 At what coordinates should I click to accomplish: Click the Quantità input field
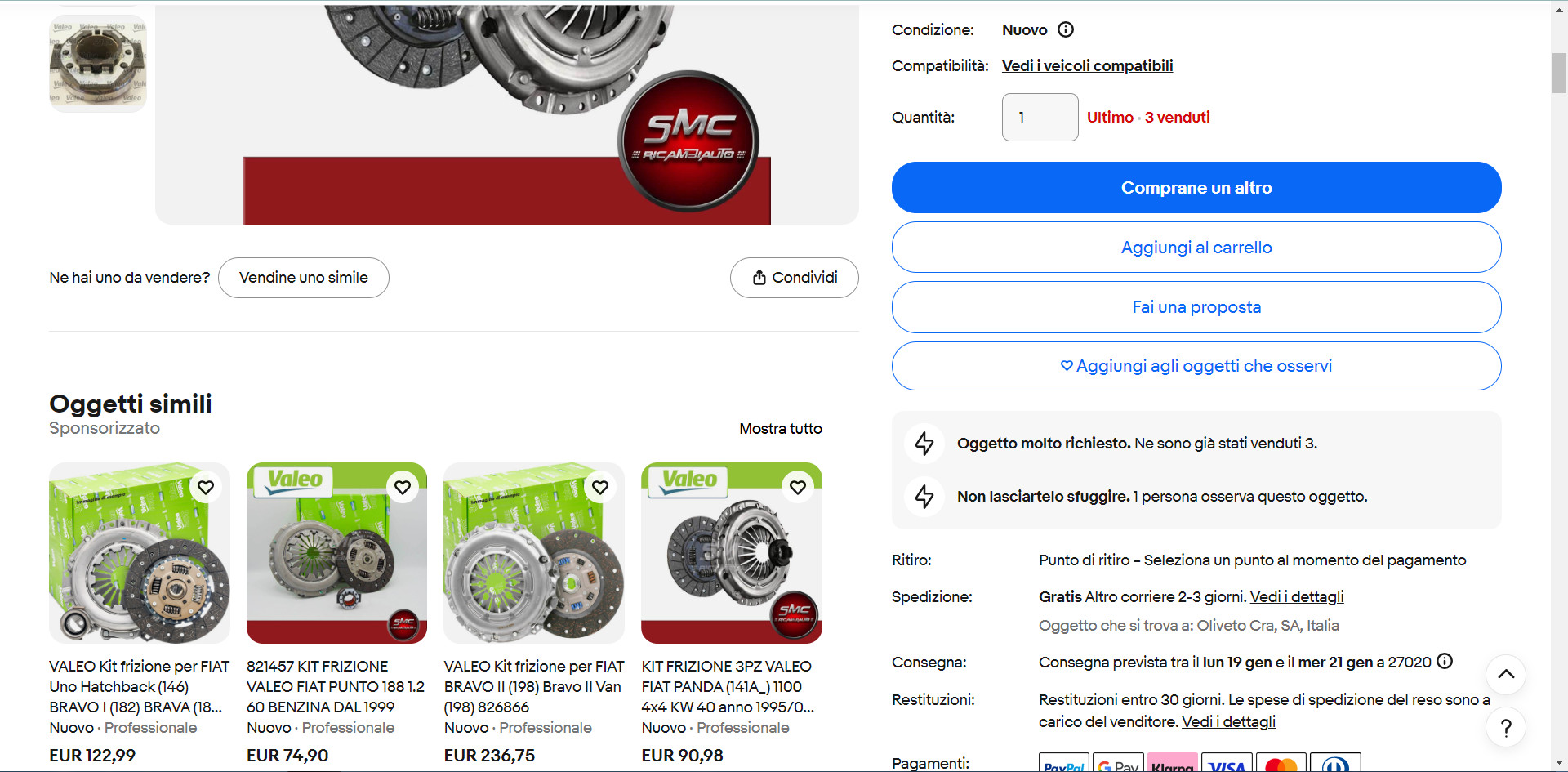click(1040, 117)
